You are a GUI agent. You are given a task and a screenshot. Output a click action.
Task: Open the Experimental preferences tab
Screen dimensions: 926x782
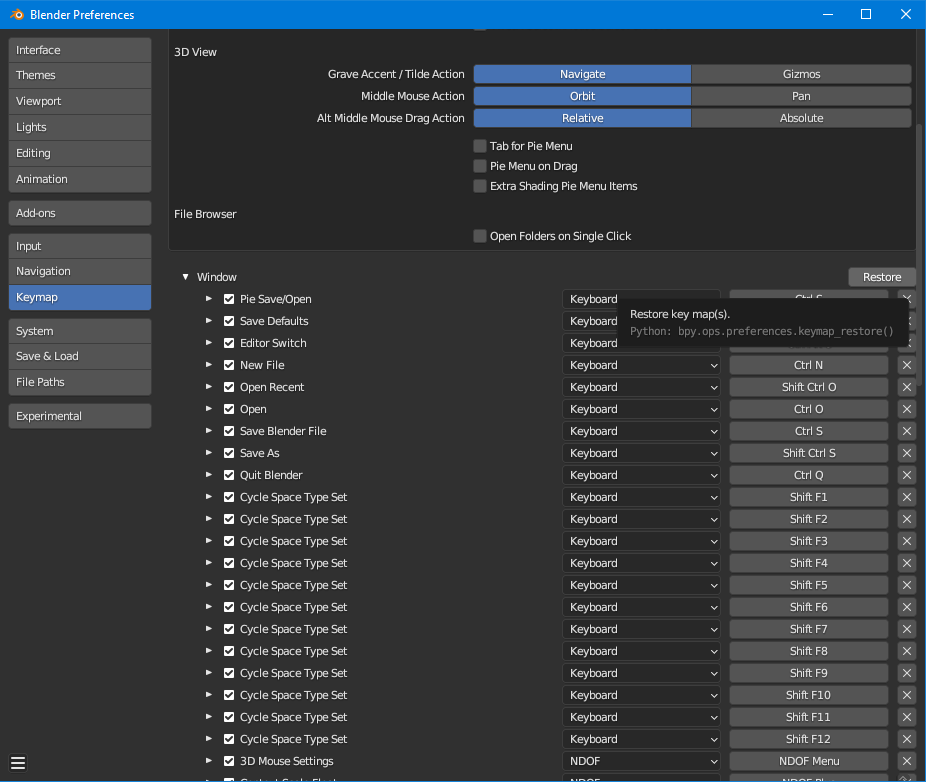coord(80,416)
